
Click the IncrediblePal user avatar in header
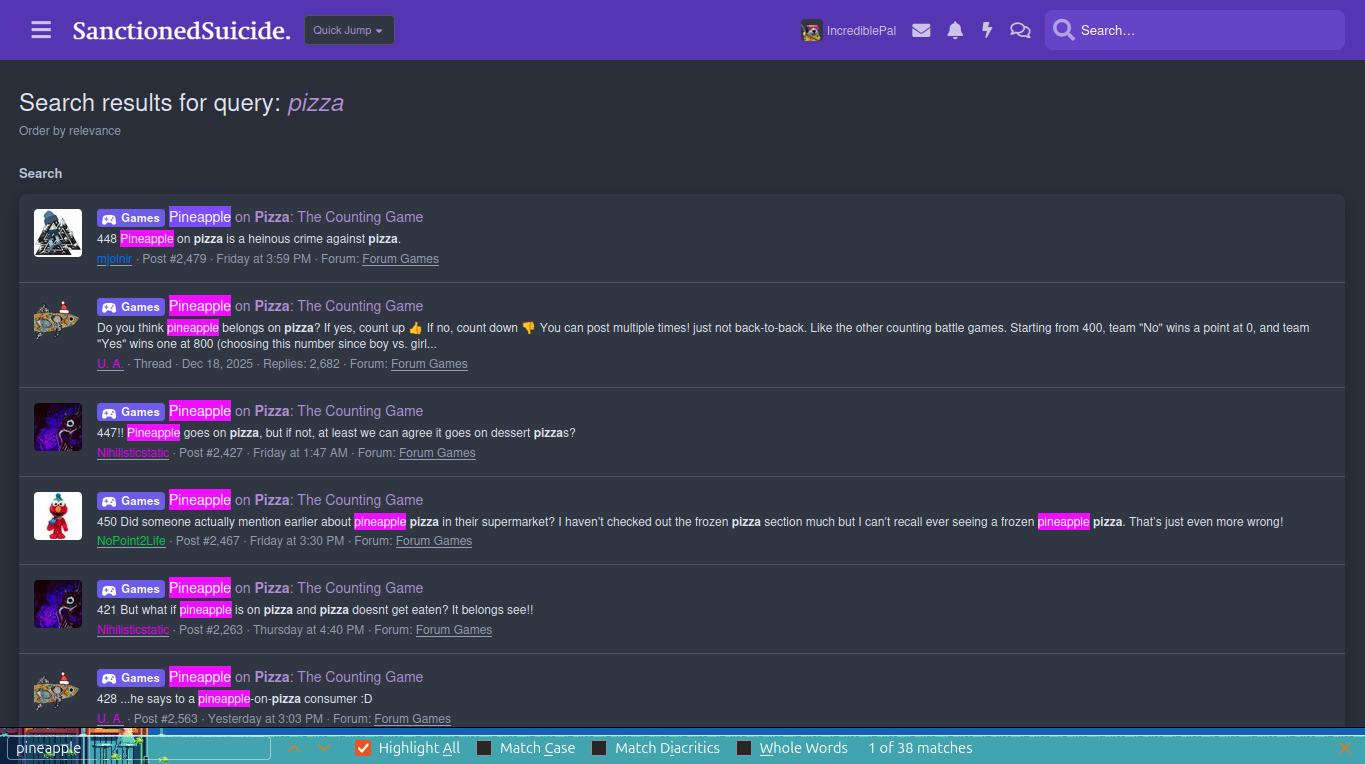[x=812, y=30]
